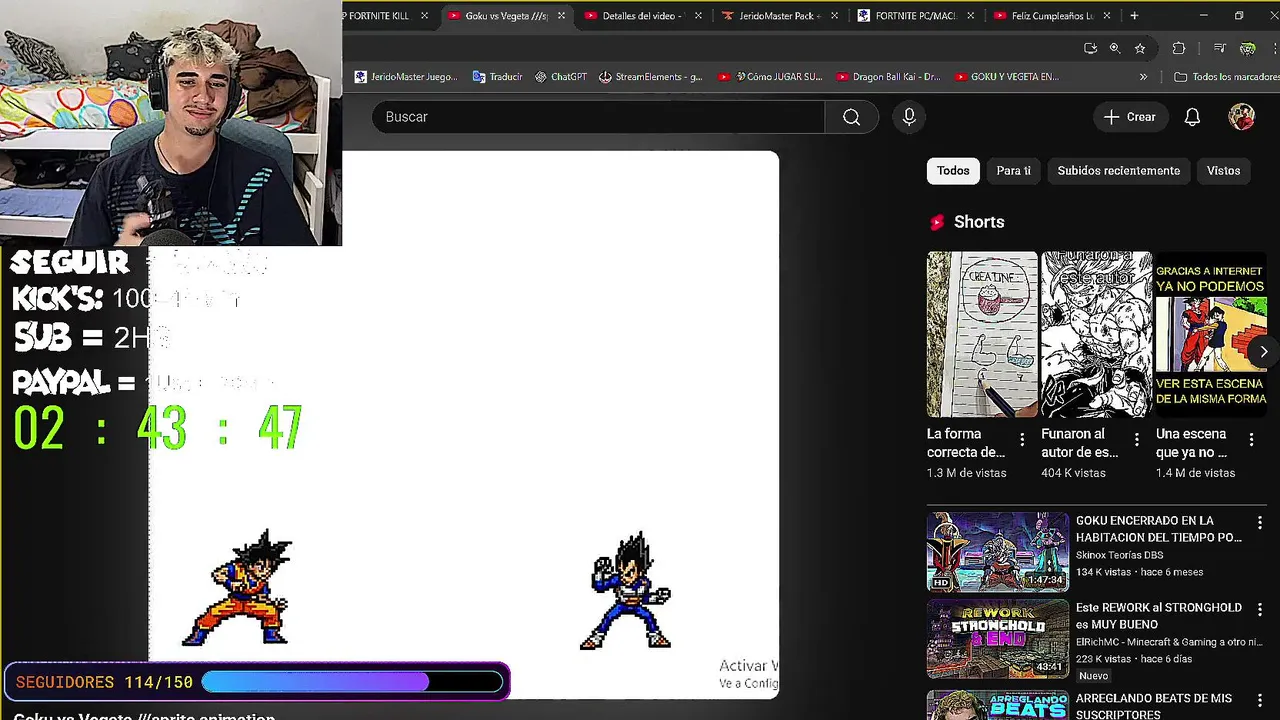This screenshot has height=720, width=1280.
Task: Open browser extensions puzzle icon
Action: (1179, 48)
